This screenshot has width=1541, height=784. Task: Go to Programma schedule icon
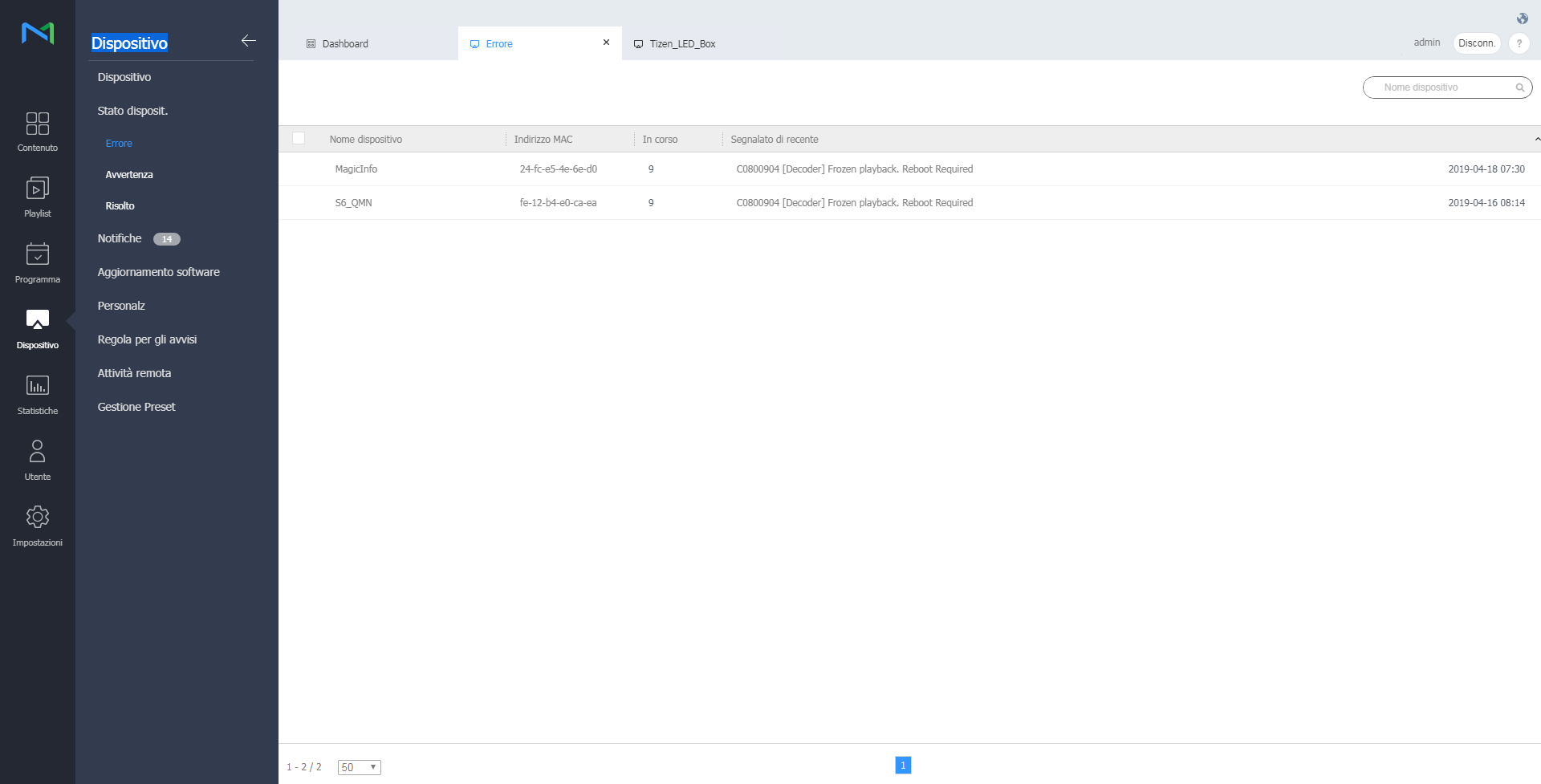pos(37,254)
